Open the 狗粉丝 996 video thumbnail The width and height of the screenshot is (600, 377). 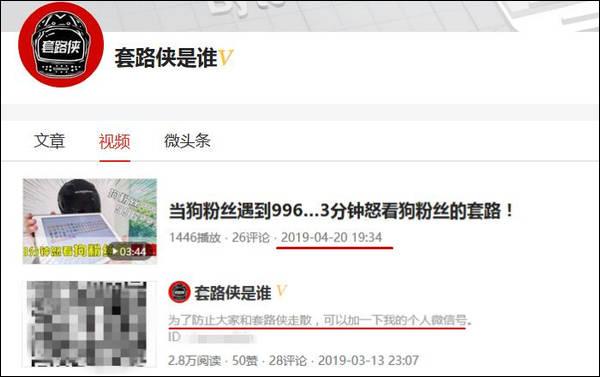coord(90,221)
